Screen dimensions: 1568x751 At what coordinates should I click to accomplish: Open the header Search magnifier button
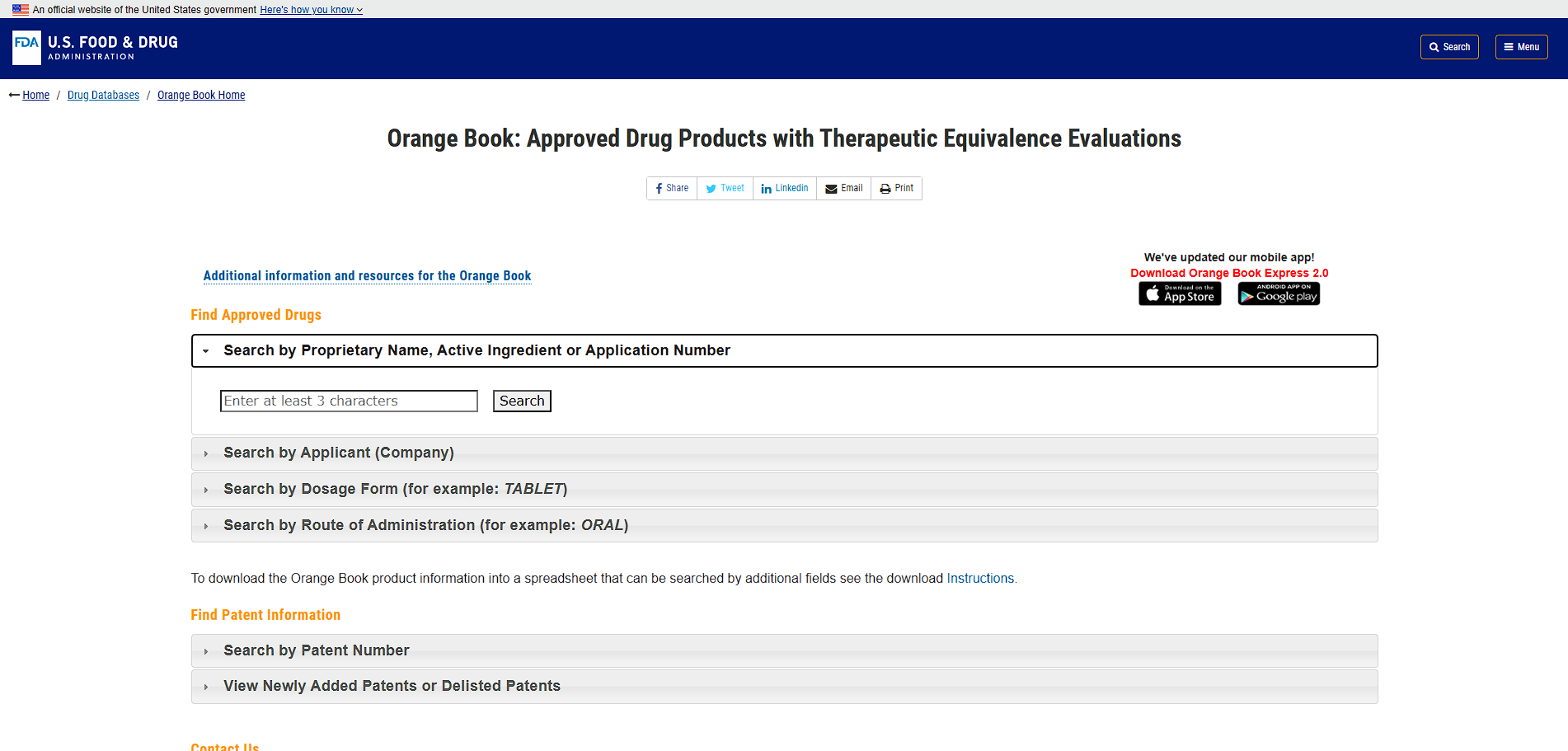point(1448,47)
